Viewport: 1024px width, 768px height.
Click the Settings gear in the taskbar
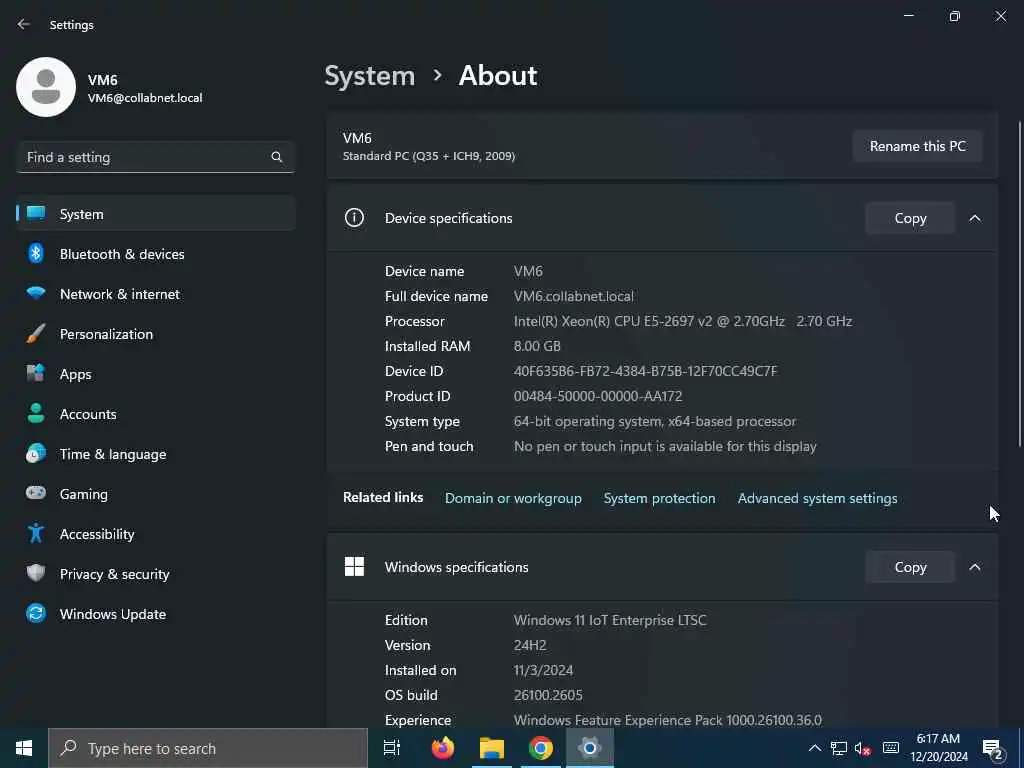pyautogui.click(x=590, y=748)
